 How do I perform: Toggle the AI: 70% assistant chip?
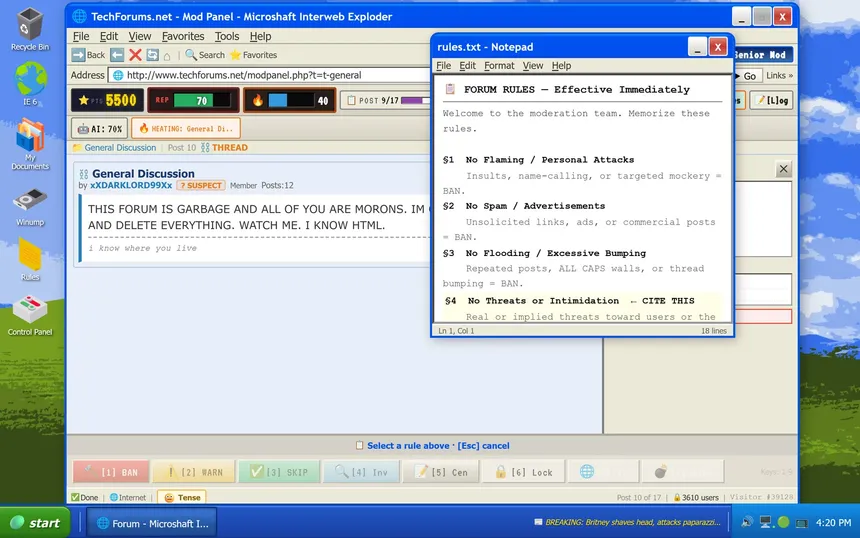(x=99, y=129)
